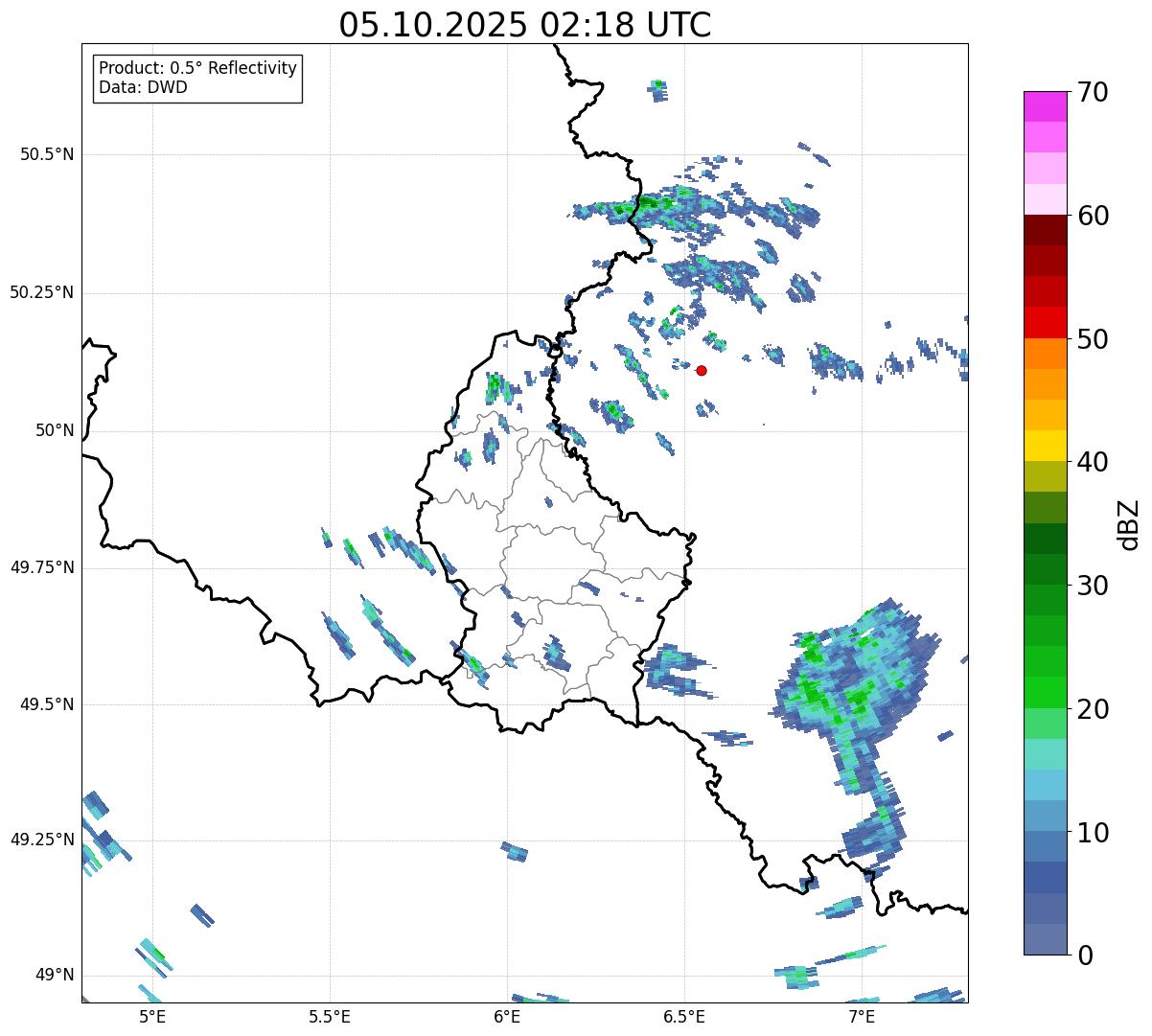This screenshot has width=1152, height=1036.
Task: Click the colorbar value 50
Action: (1094, 339)
